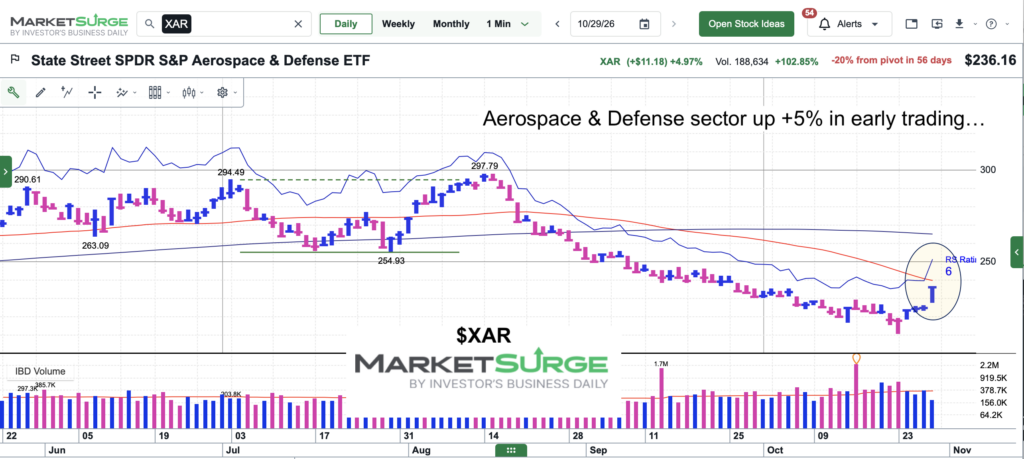
Task: Select the 1 Min interval tab
Action: 498,24
